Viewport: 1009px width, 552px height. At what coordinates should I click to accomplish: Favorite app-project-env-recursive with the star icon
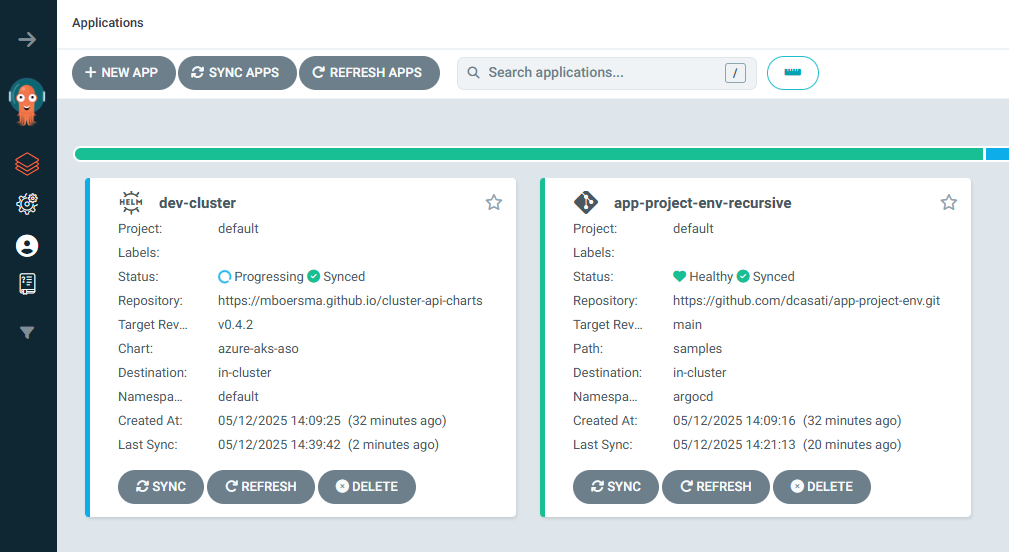(949, 203)
